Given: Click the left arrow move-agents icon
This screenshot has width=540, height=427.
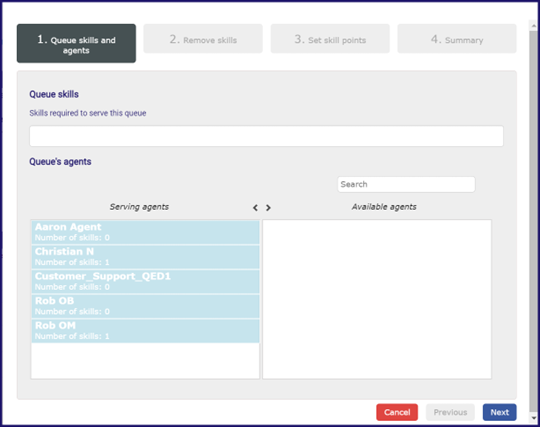Looking at the screenshot, I should (255, 208).
